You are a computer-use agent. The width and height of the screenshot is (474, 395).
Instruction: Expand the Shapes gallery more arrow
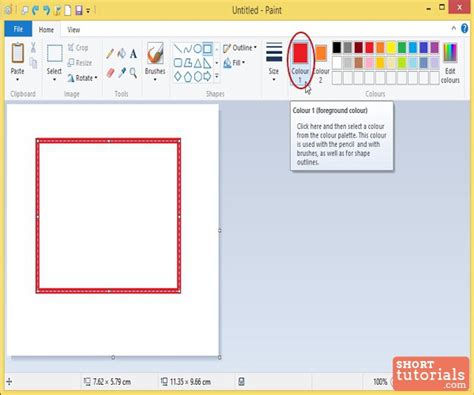[217, 76]
